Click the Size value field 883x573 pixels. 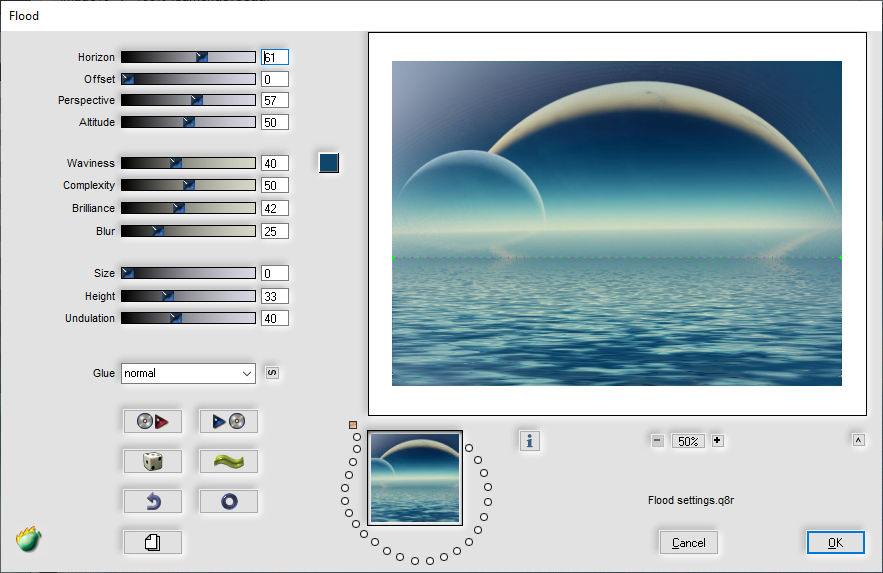275,273
